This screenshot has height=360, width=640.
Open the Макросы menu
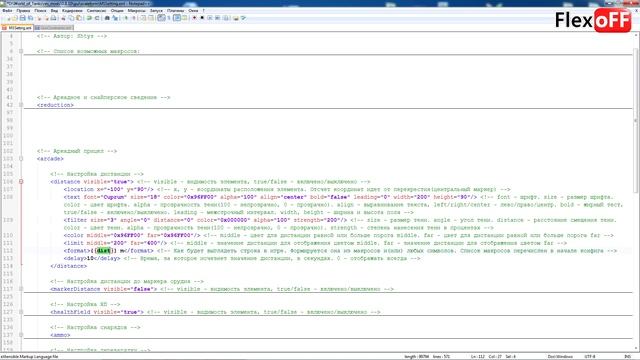(137, 11)
